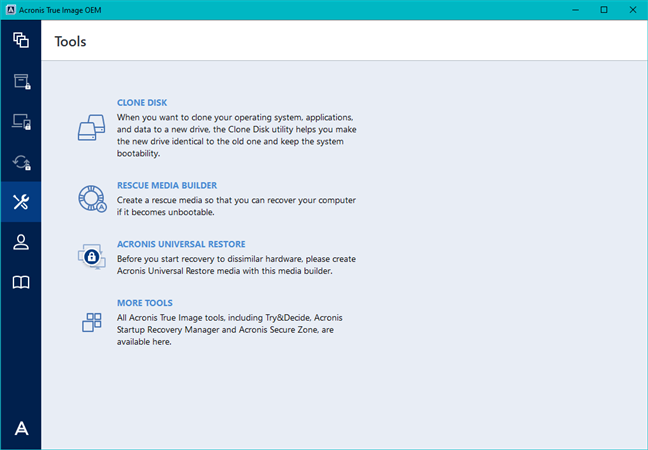Open the MORE TOOLS link

[145, 303]
